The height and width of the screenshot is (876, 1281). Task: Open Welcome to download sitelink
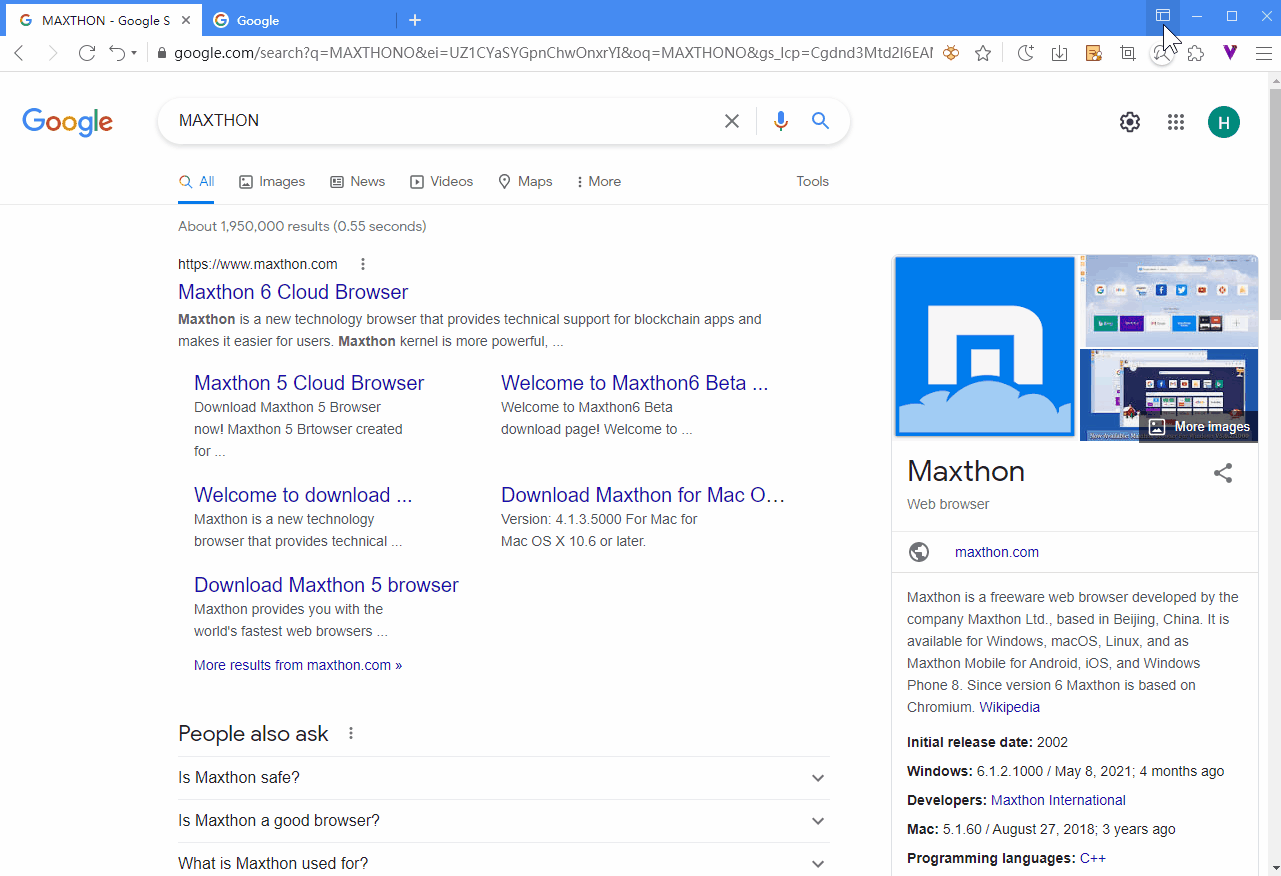coord(303,495)
